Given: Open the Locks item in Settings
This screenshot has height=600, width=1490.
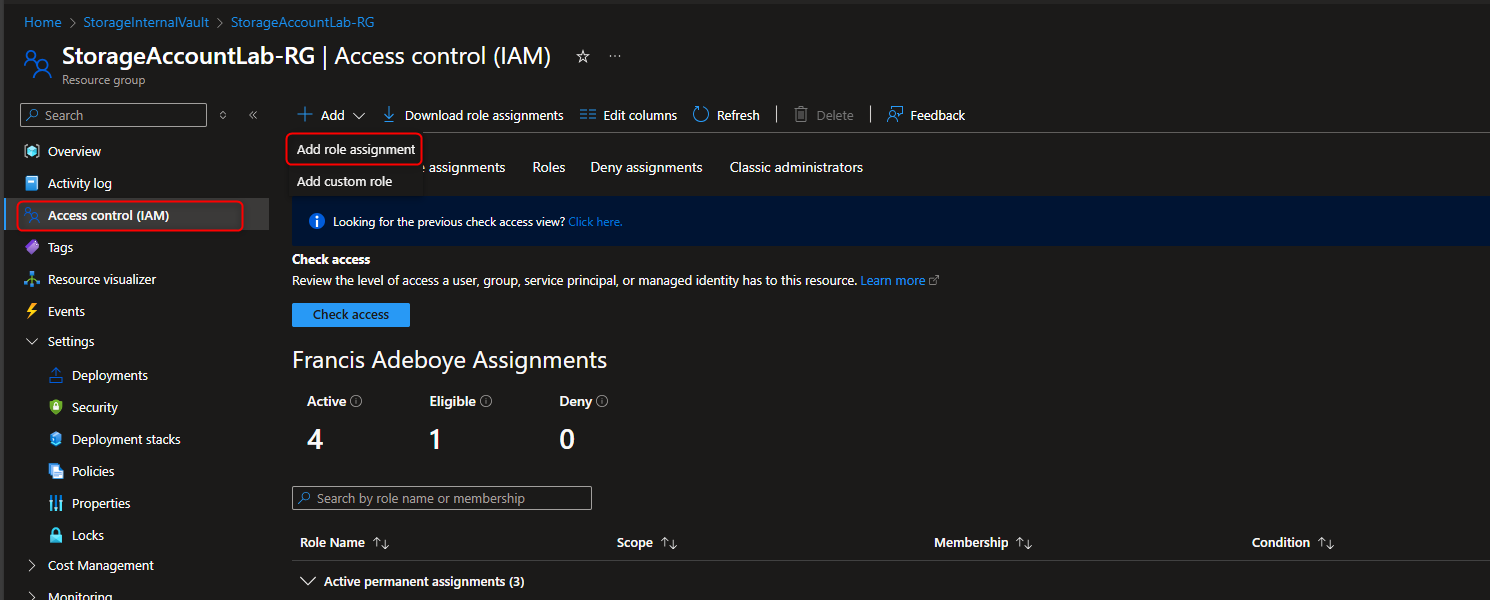Looking at the screenshot, I should coord(87,535).
